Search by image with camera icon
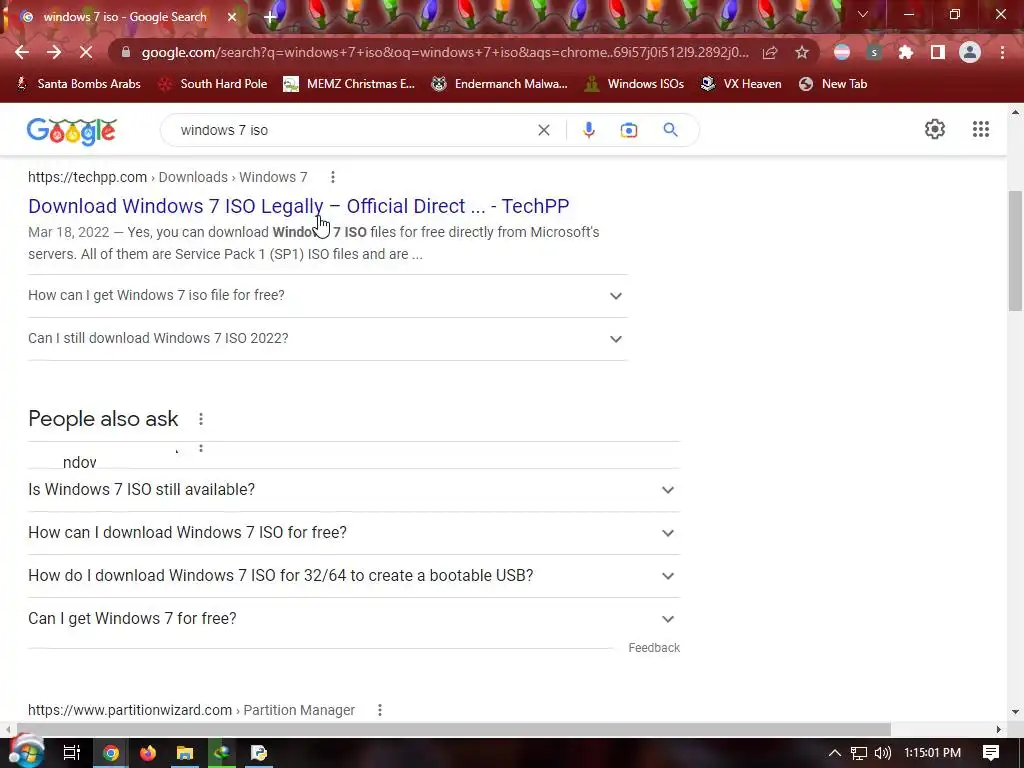Image resolution: width=1024 pixels, height=768 pixels. click(x=629, y=130)
